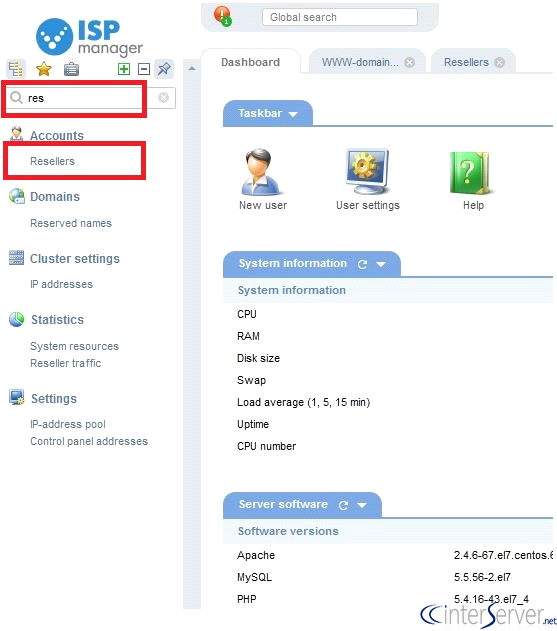Click the Statistics pie chart icon
The height and width of the screenshot is (631, 557).
(x=17, y=319)
